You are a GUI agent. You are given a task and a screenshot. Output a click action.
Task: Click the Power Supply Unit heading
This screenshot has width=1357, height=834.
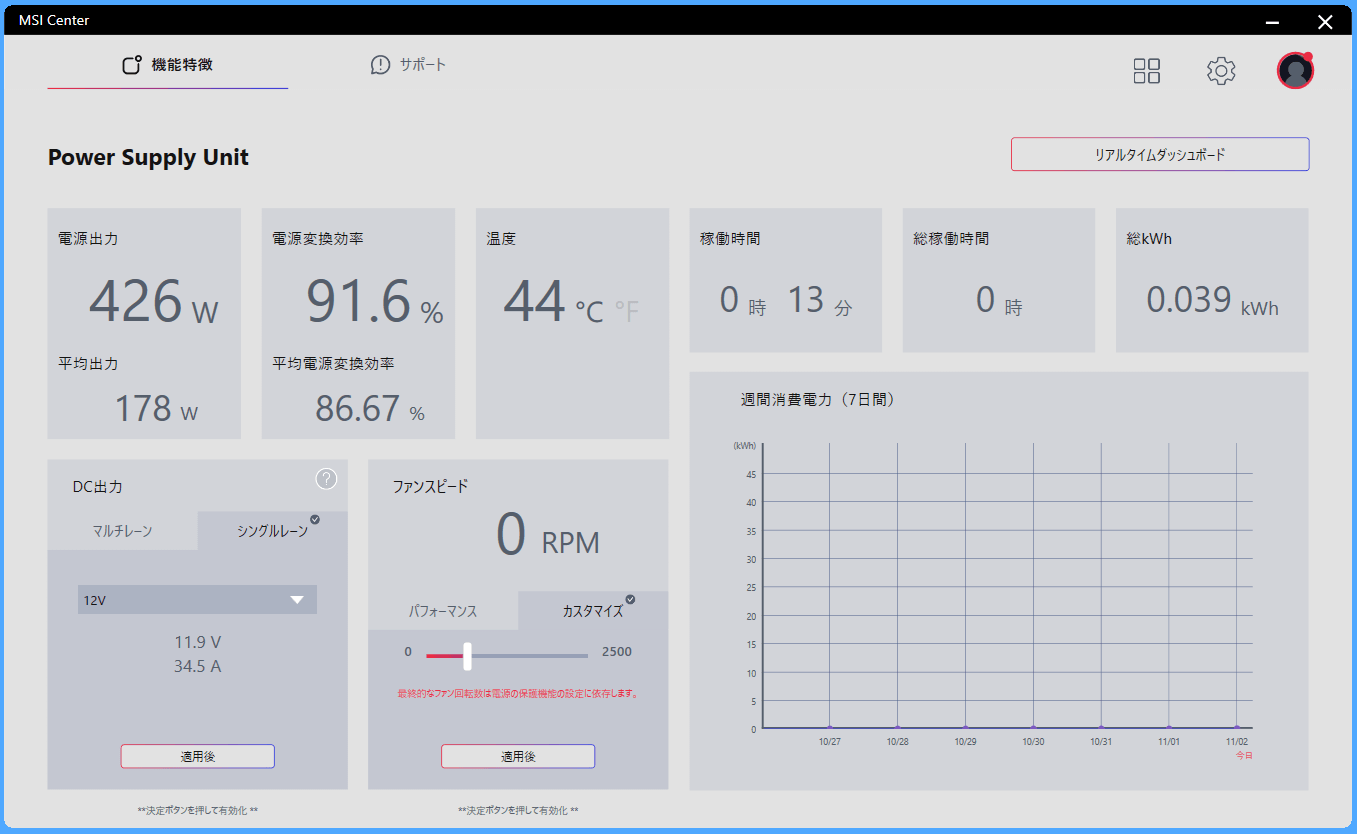148,157
